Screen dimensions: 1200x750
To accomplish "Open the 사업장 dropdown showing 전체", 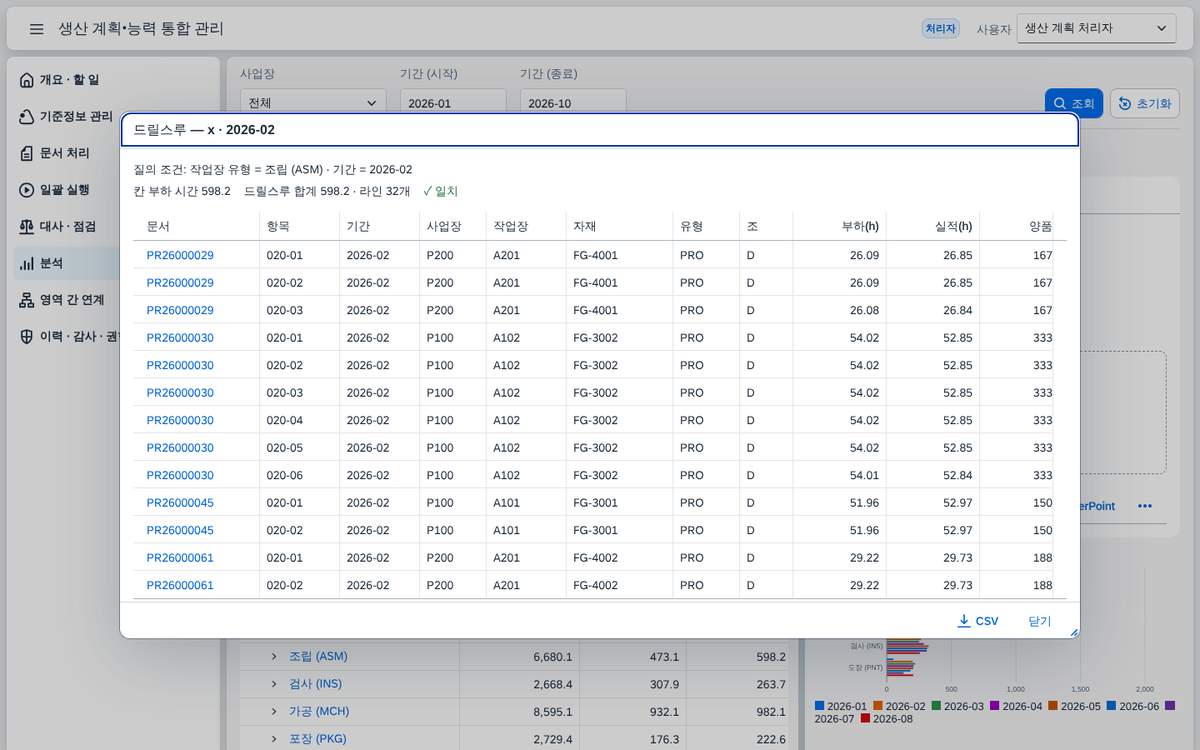I will coord(313,103).
